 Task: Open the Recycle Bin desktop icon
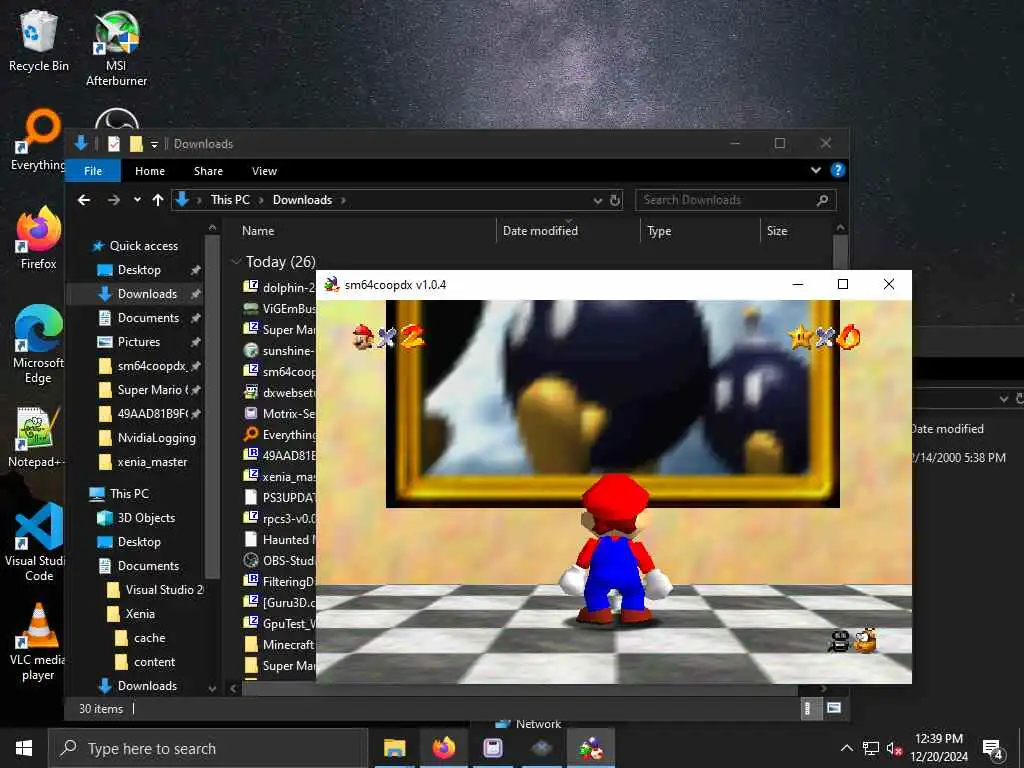pos(39,42)
